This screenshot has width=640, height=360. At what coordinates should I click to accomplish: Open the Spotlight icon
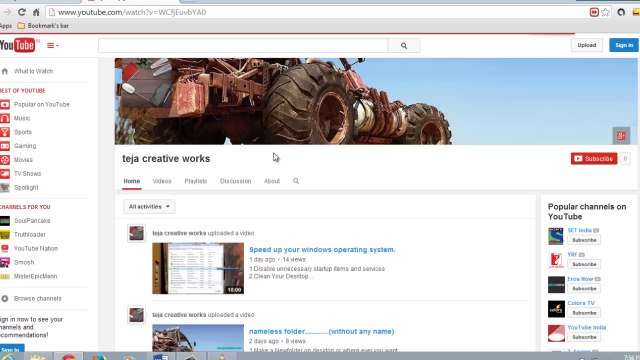tap(5, 188)
